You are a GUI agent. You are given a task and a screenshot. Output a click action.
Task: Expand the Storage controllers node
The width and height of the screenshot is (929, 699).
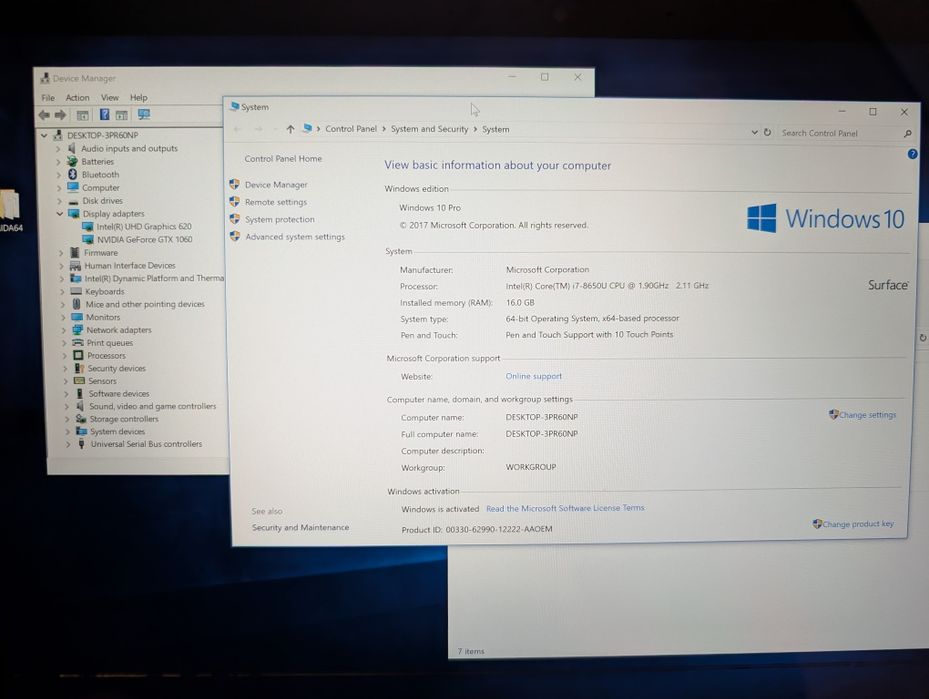point(67,419)
